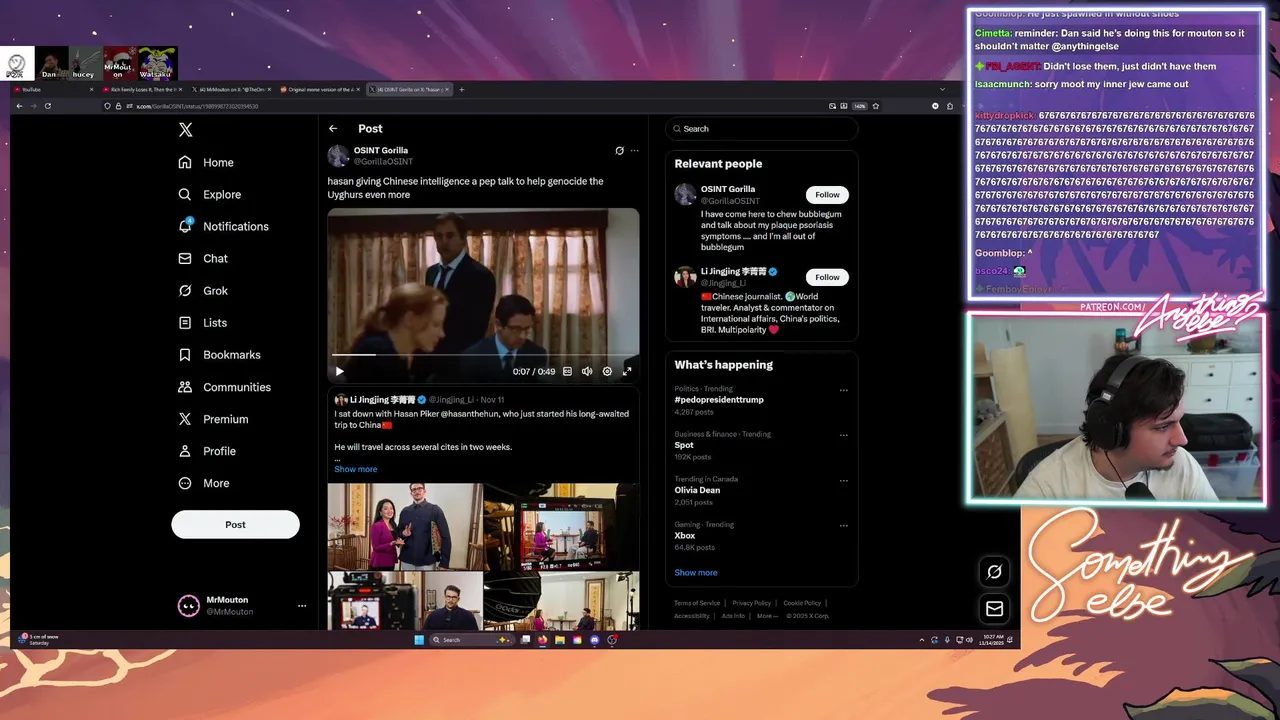Open Lists in the sidebar
Image resolution: width=1280 pixels, height=720 pixels.
tap(203, 322)
